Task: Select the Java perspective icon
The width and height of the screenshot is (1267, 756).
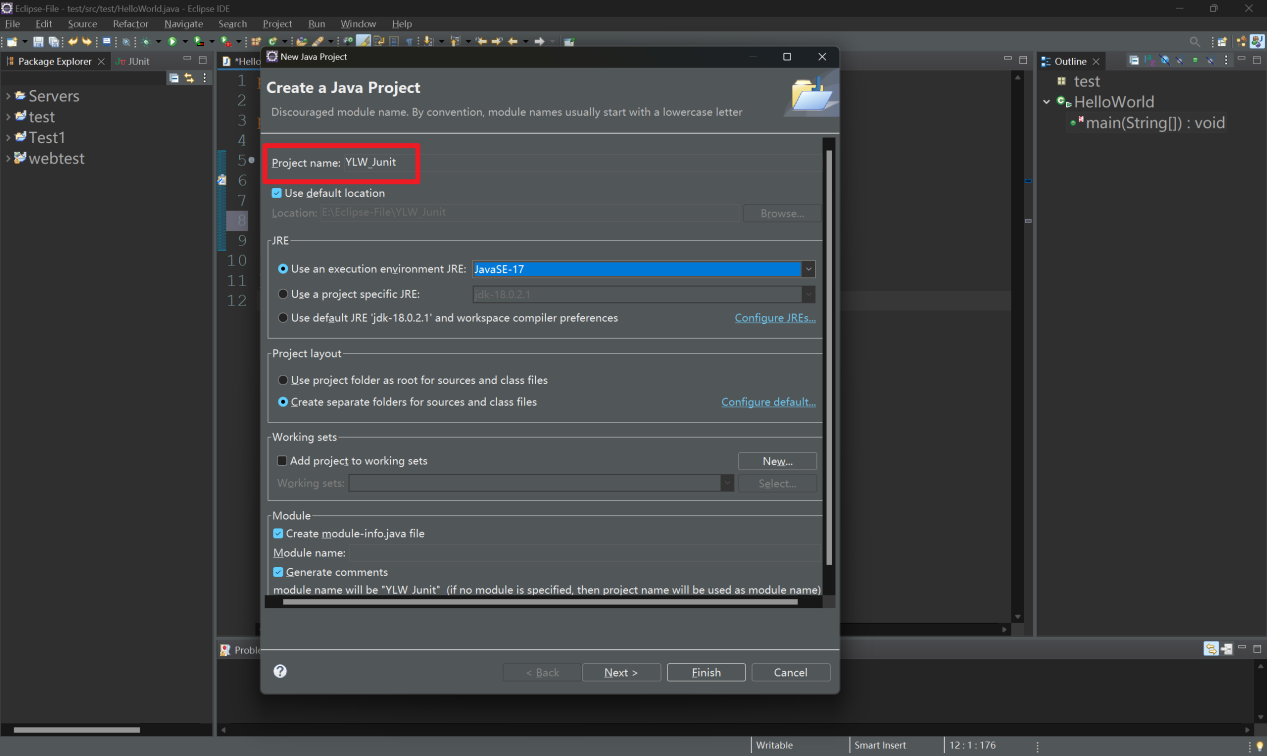Action: [1257, 42]
